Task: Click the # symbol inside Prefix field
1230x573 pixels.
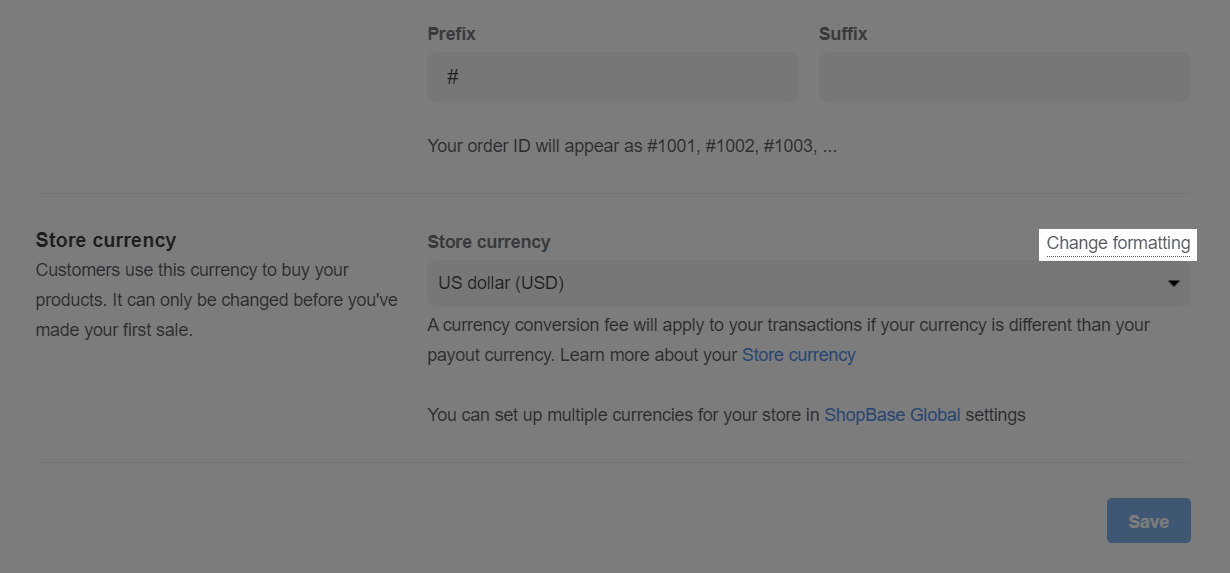Action: pos(452,77)
